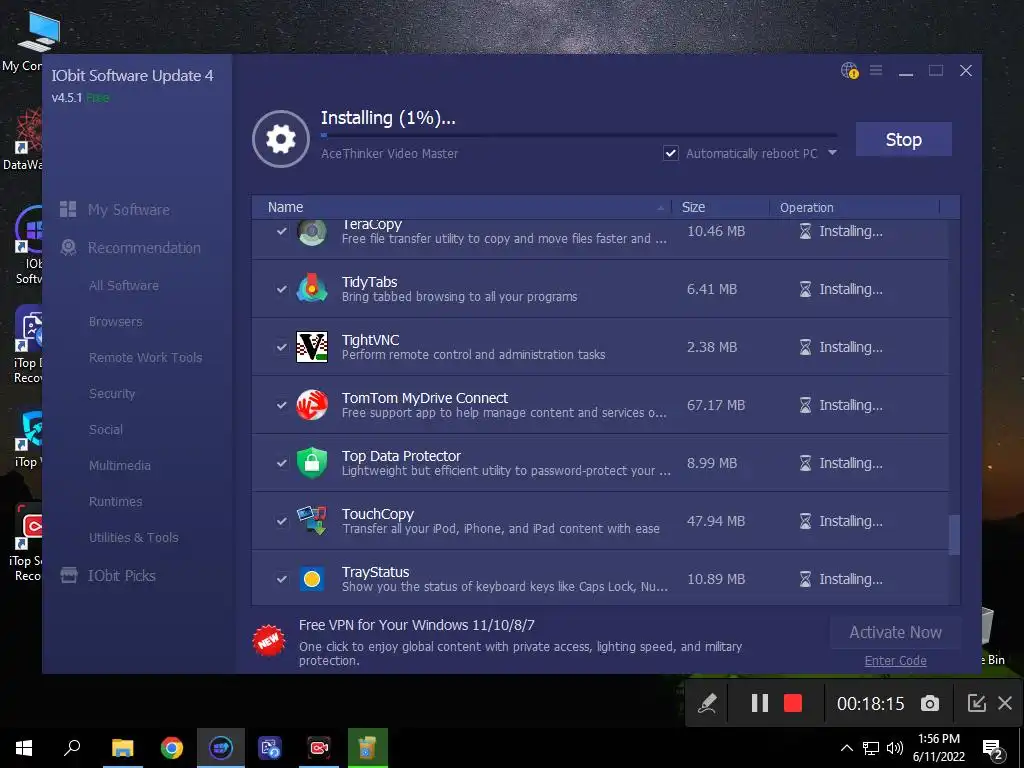Click the TouchCopy app icon
This screenshot has height=768, width=1024.
tap(312, 520)
